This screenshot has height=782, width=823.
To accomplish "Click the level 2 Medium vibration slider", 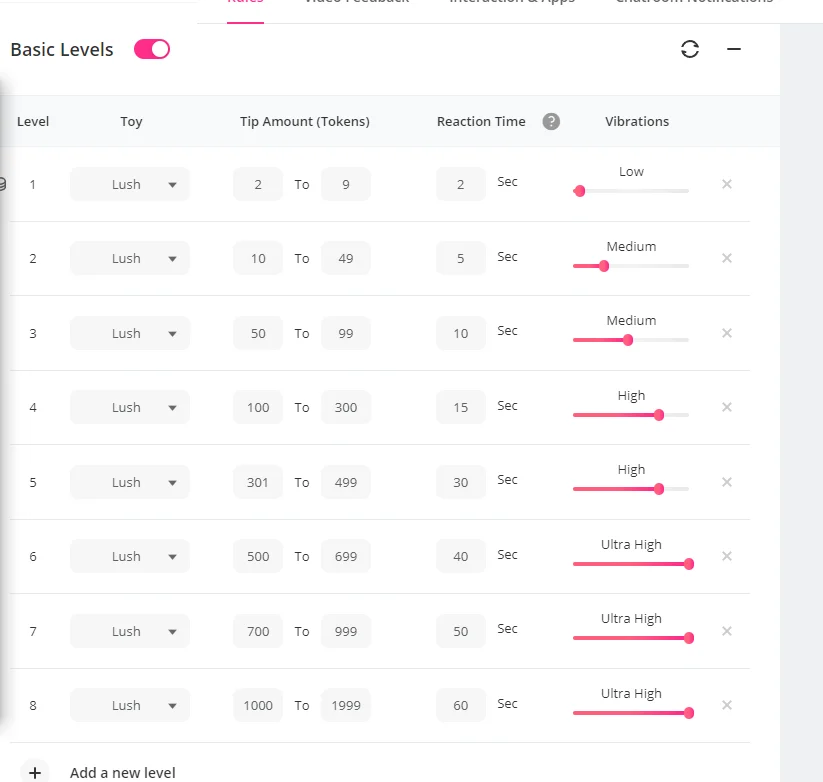I will pyautogui.click(x=631, y=266).
